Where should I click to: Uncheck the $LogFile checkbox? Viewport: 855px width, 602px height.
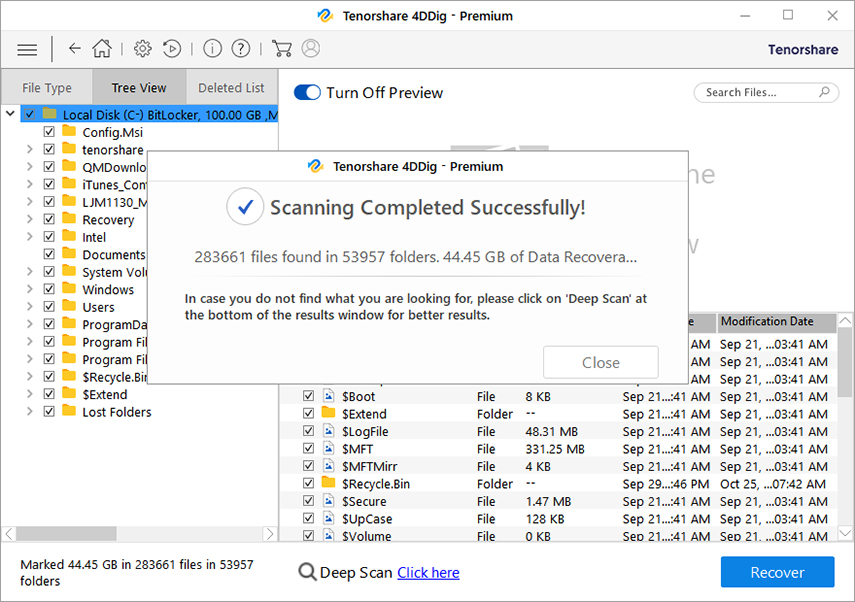click(x=309, y=430)
